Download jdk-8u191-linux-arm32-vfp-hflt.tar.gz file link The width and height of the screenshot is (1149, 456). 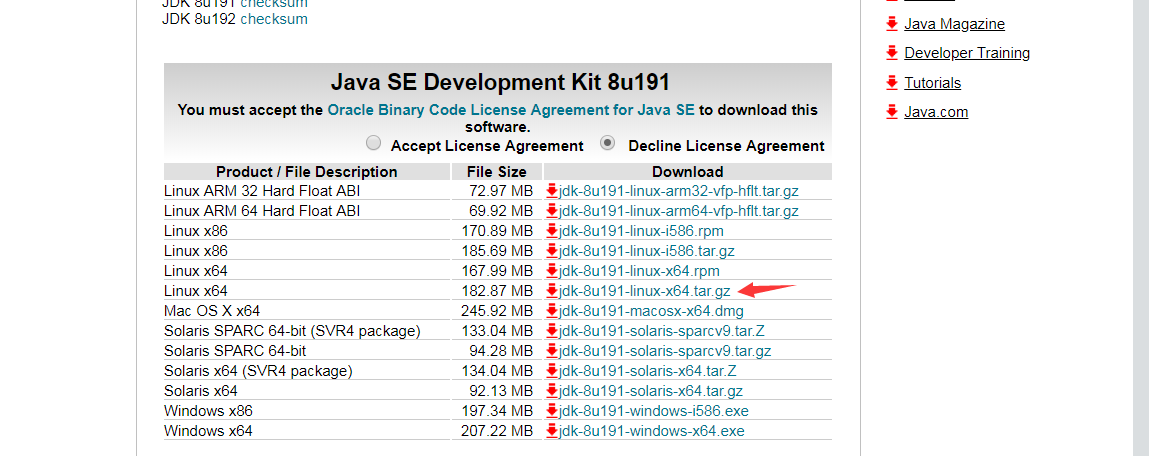(x=679, y=191)
